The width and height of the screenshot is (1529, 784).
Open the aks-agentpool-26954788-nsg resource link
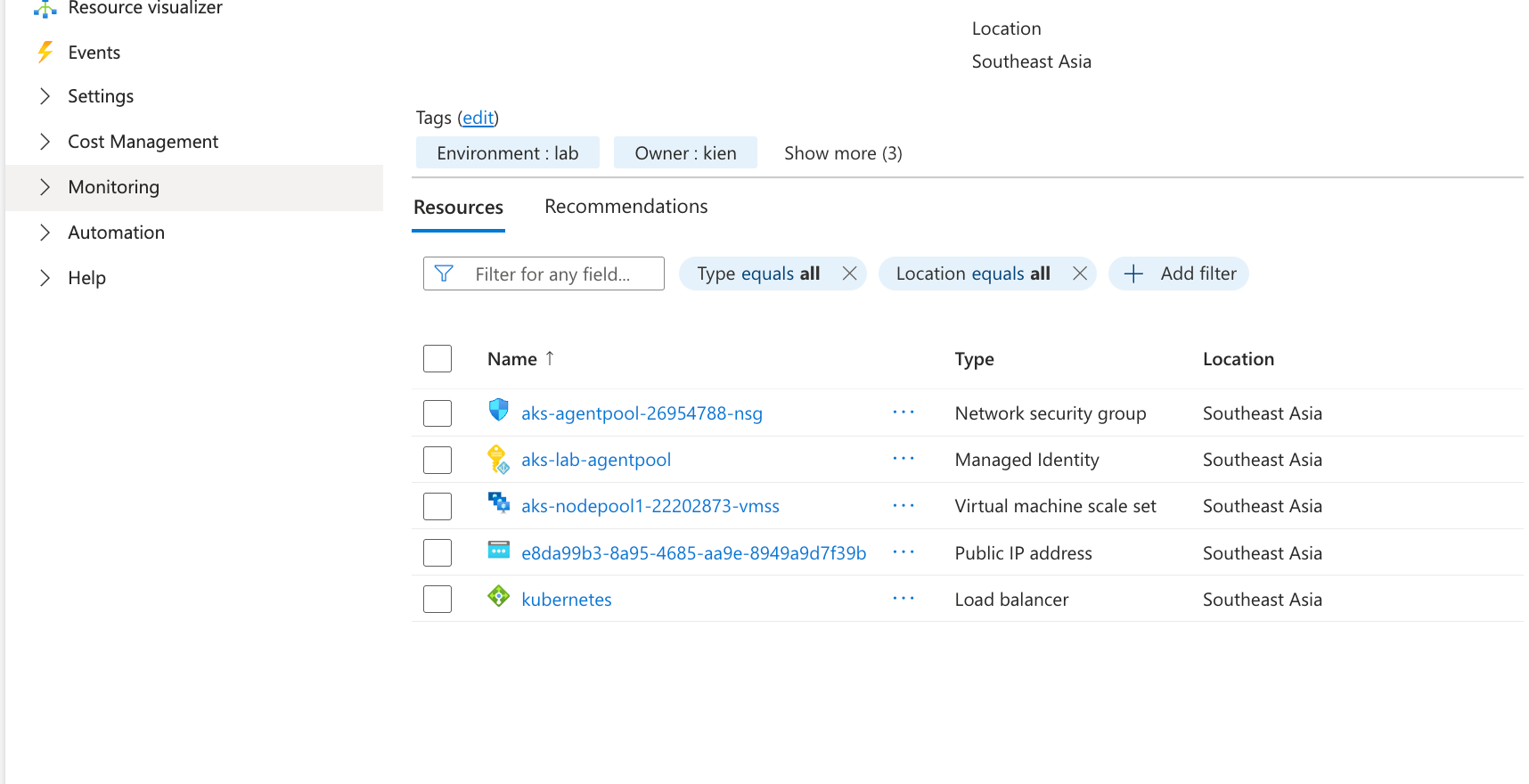(x=642, y=413)
